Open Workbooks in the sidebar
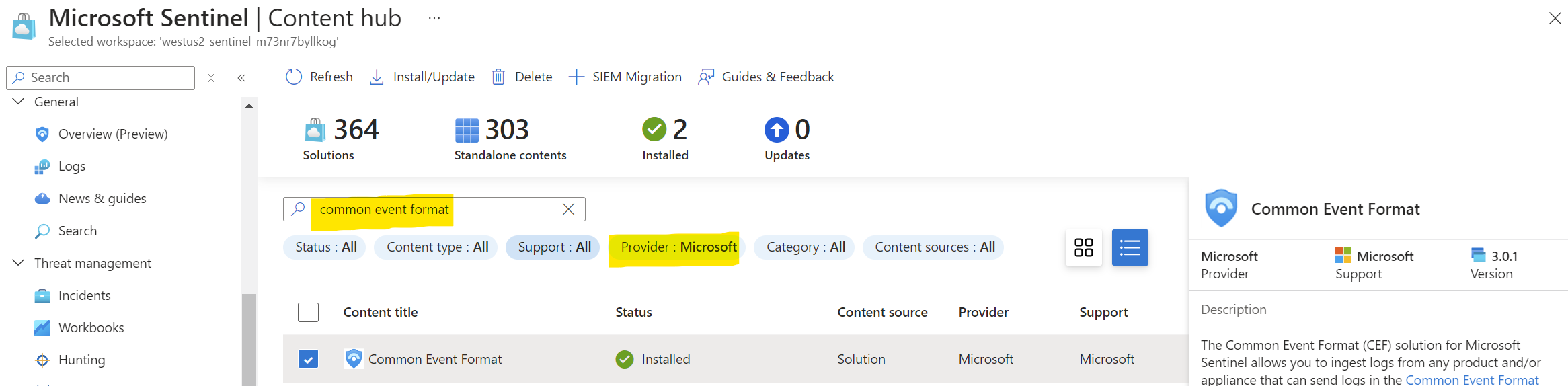The height and width of the screenshot is (386, 1568). pos(91,327)
